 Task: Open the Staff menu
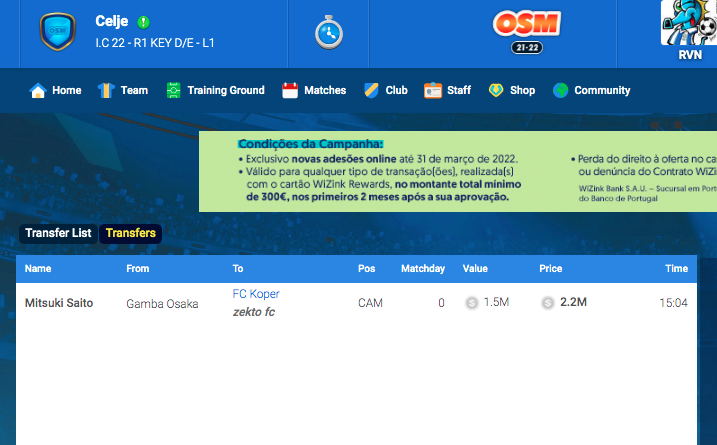pyautogui.click(x=447, y=90)
